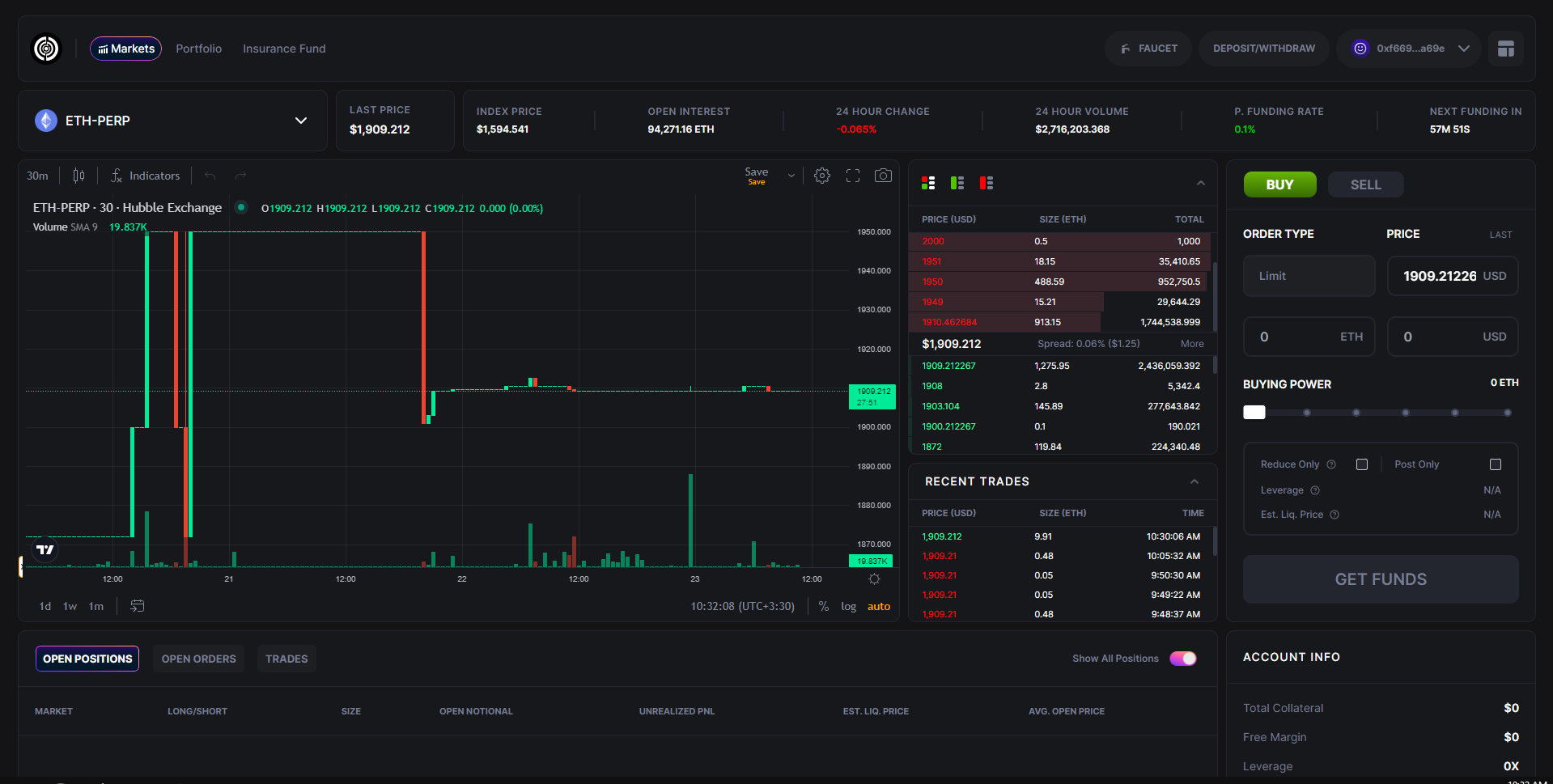
Task: Toggle percent scale on chart
Action: point(824,606)
